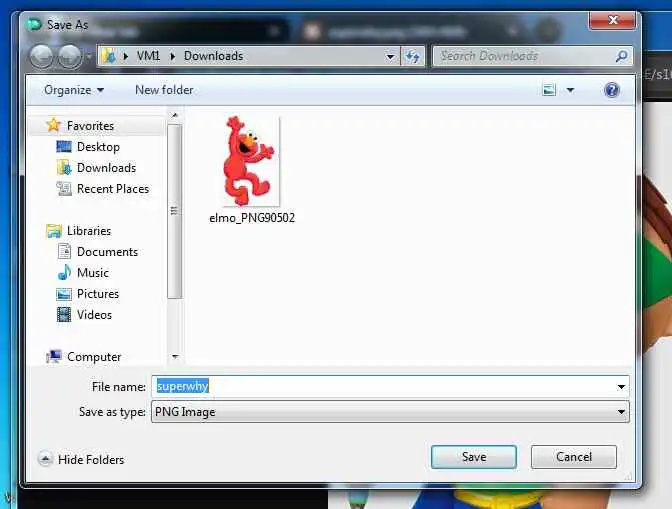Image resolution: width=672 pixels, height=509 pixels.
Task: Click the Videos film icon
Action: point(64,315)
